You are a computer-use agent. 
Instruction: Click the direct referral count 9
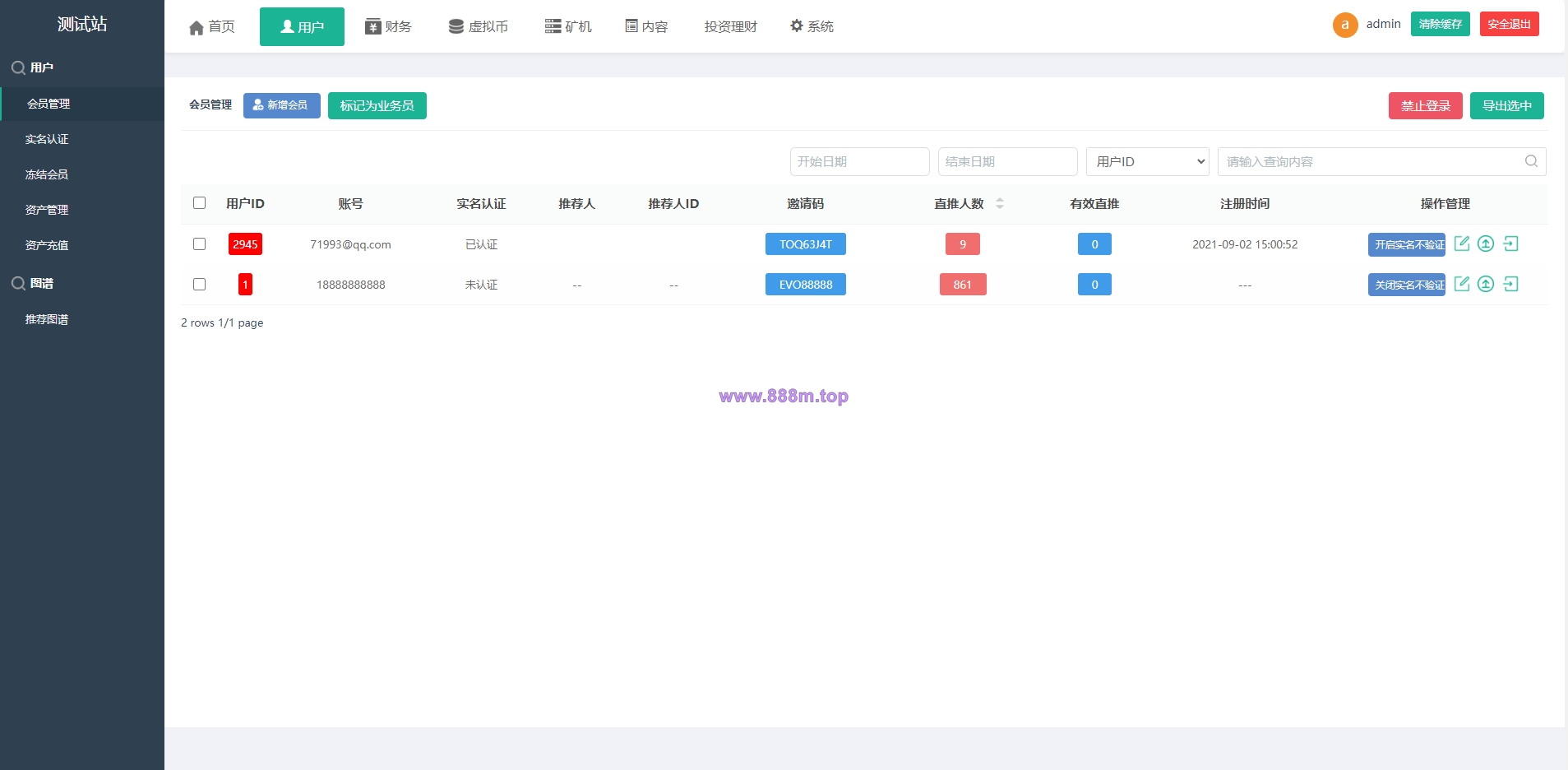pyautogui.click(x=963, y=244)
